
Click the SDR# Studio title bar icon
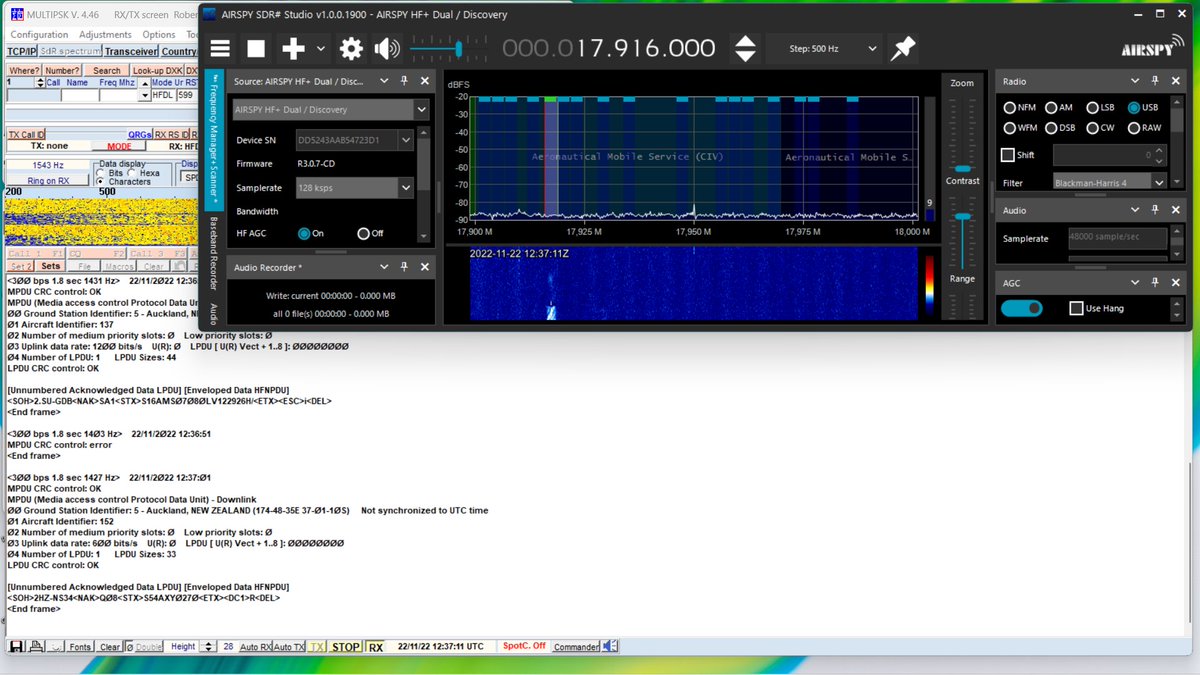pyautogui.click(x=210, y=14)
